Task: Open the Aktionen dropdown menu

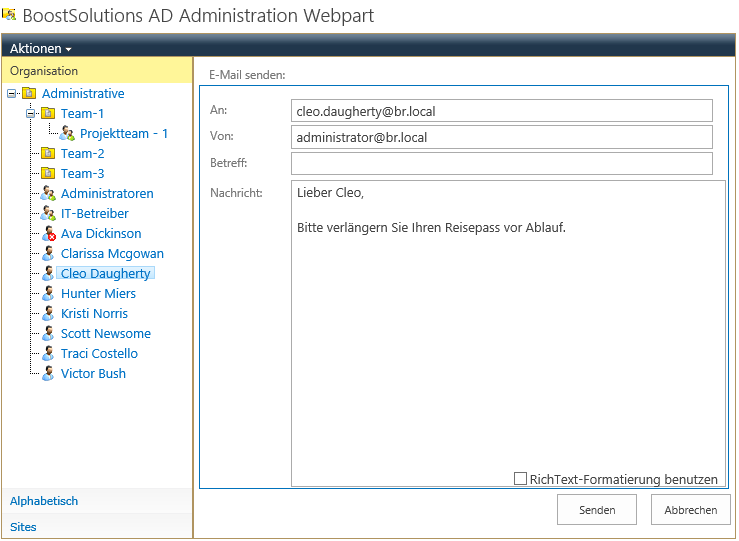Action: point(41,49)
